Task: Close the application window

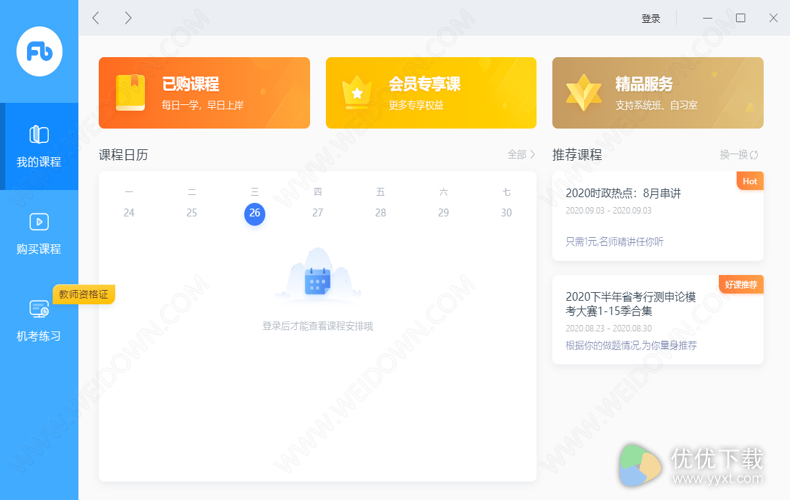Action: click(x=773, y=18)
